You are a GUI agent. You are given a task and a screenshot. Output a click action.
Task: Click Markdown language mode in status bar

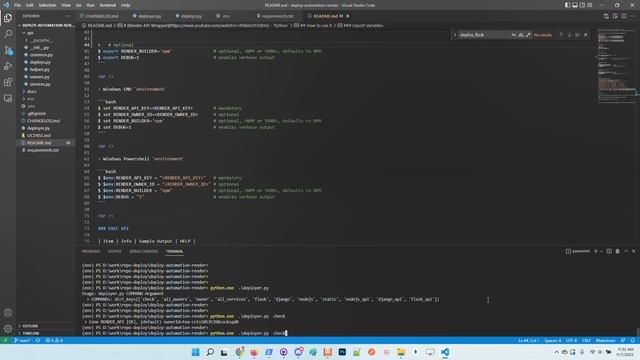point(605,340)
